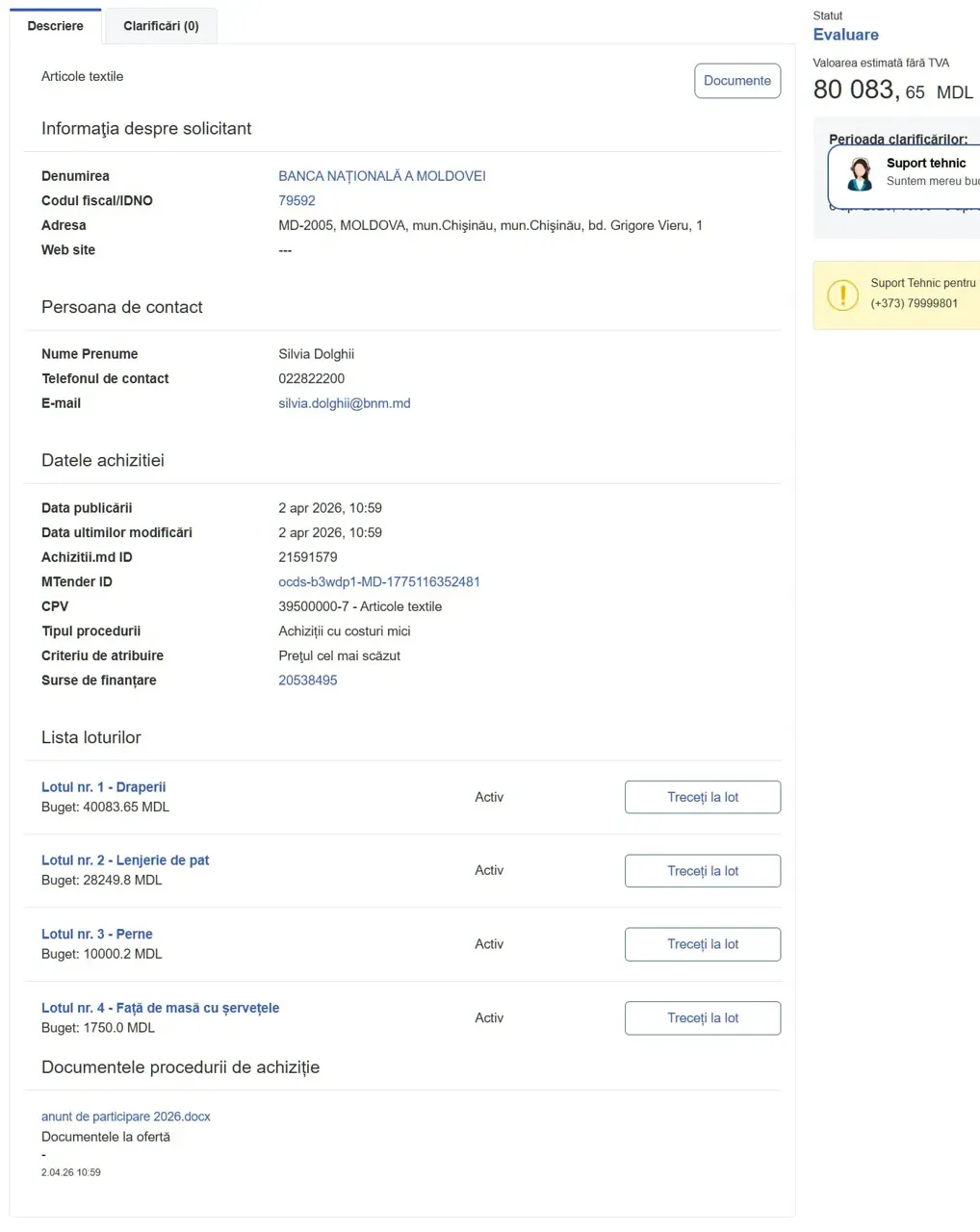Click the Achizitii.md ID value 21591579

tap(308, 557)
